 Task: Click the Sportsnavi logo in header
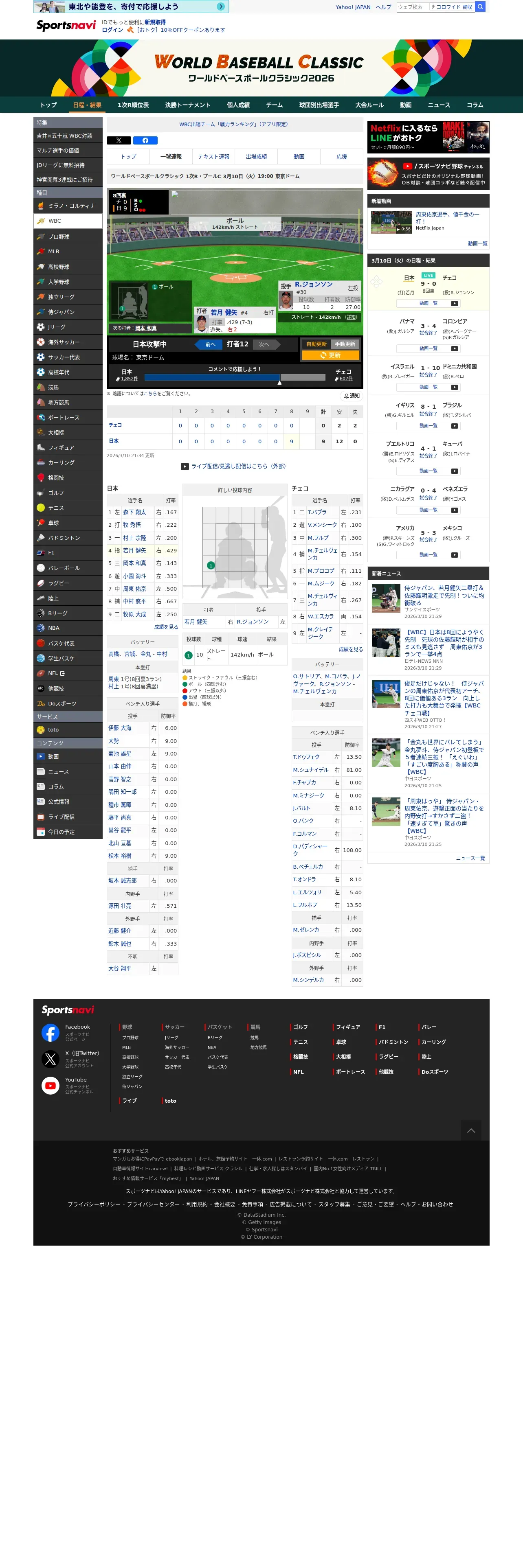pos(66,25)
